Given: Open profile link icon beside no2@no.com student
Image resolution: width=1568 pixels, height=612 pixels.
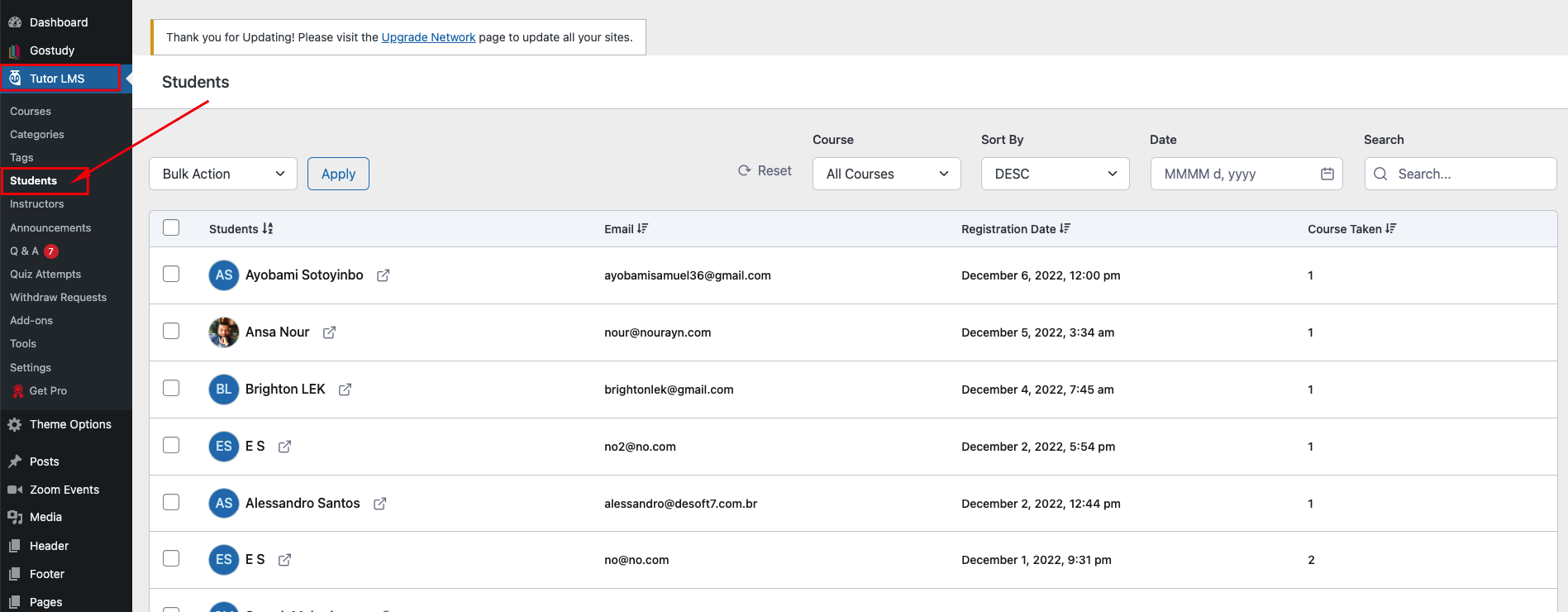Looking at the screenshot, I should pos(285,447).
